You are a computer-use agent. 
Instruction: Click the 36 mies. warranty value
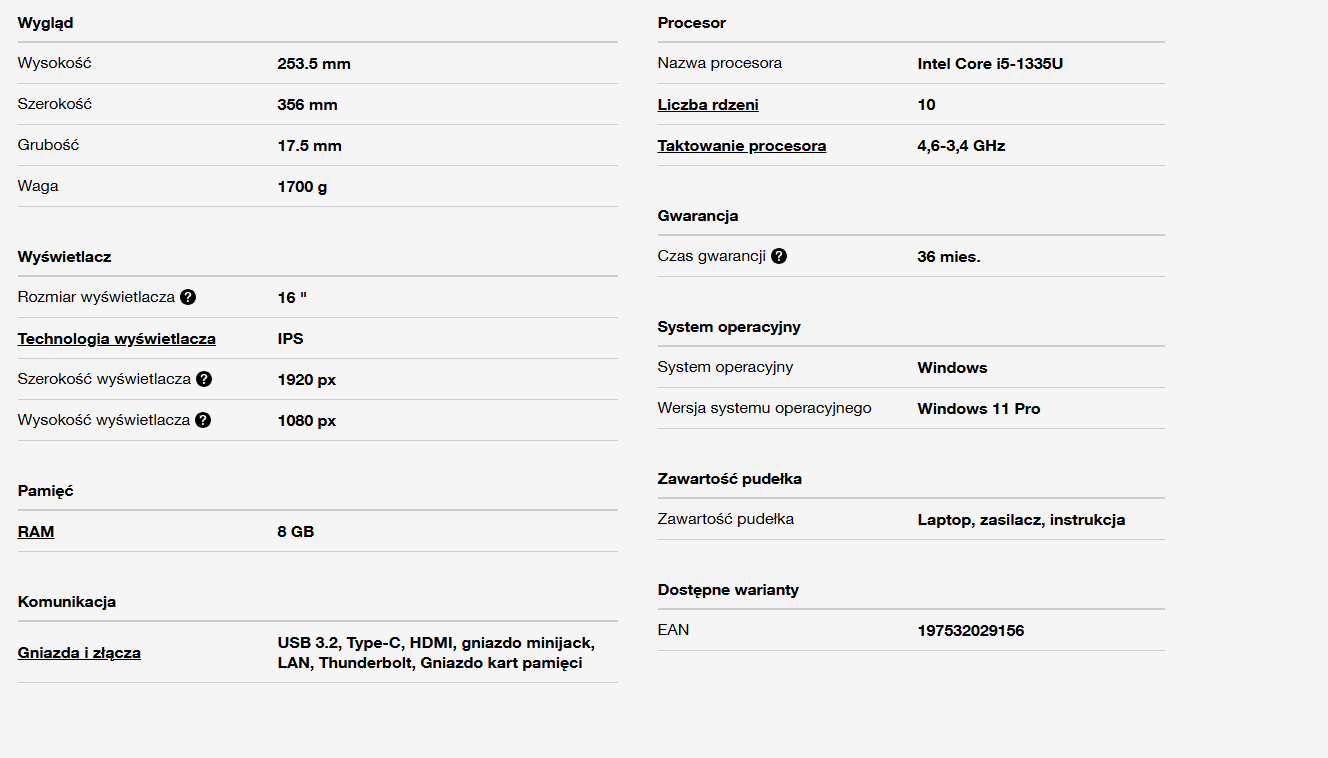949,257
